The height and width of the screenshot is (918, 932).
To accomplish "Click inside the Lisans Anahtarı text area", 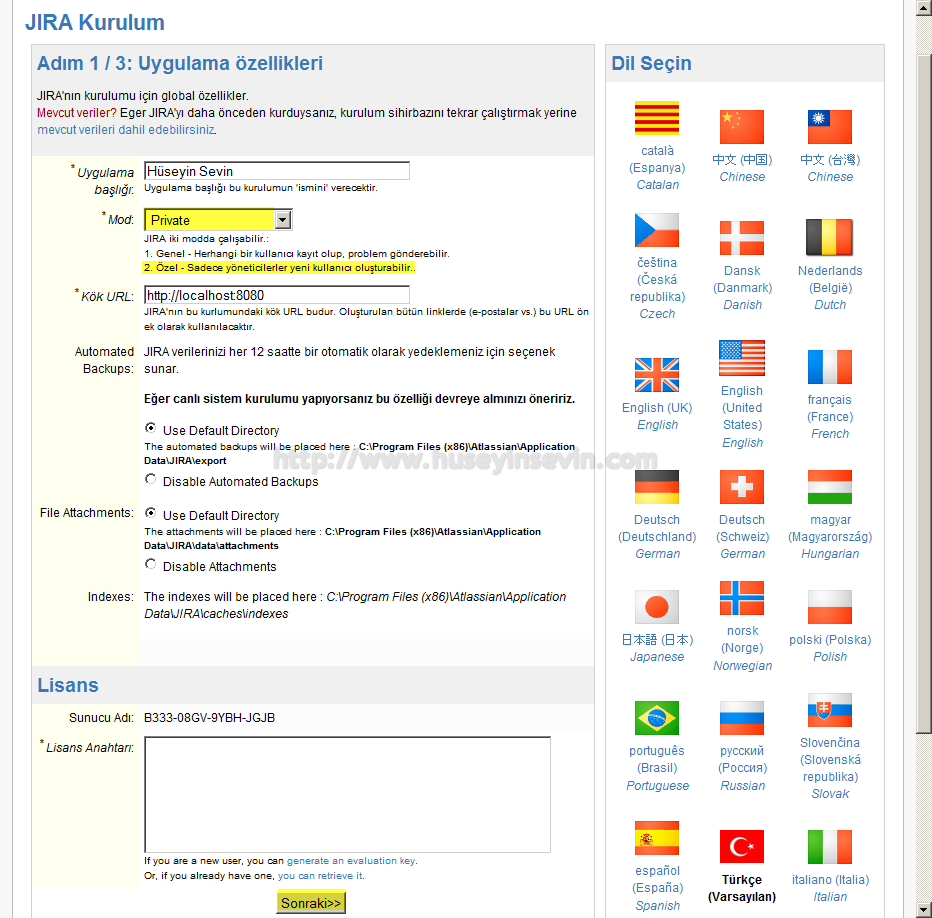I will [x=347, y=794].
